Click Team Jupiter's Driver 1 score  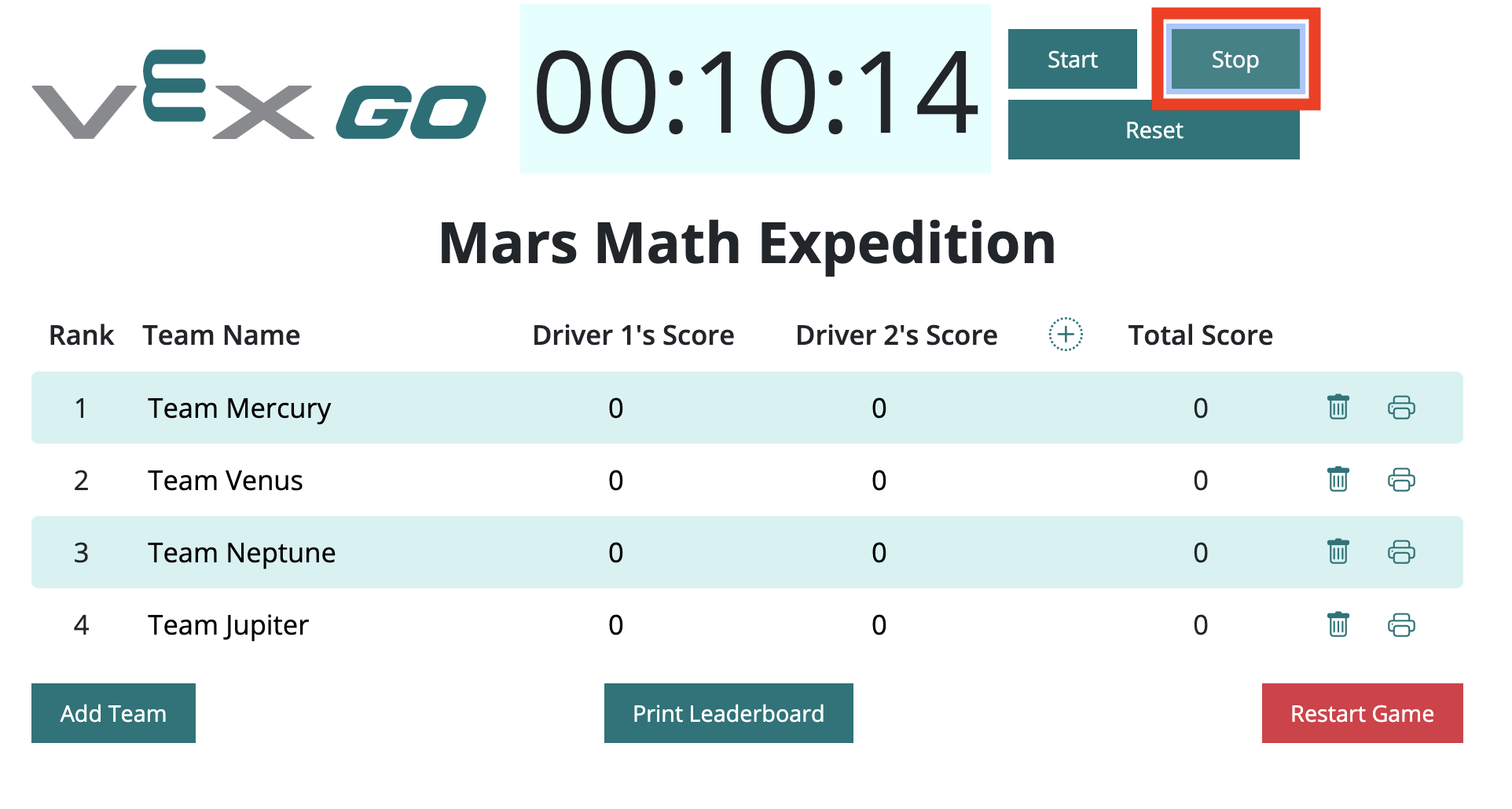pos(615,624)
